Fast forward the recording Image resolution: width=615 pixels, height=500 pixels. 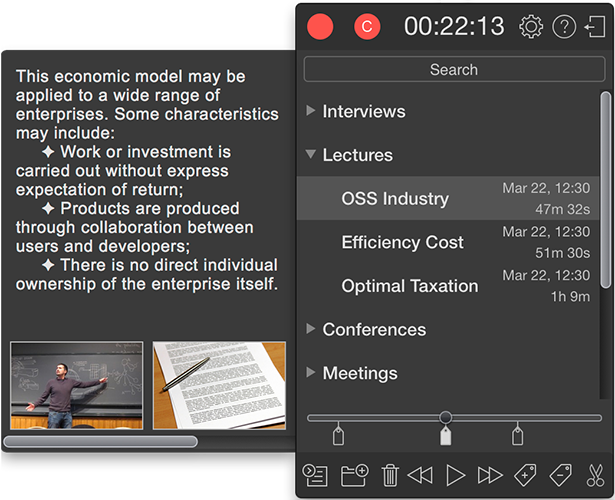pos(490,475)
